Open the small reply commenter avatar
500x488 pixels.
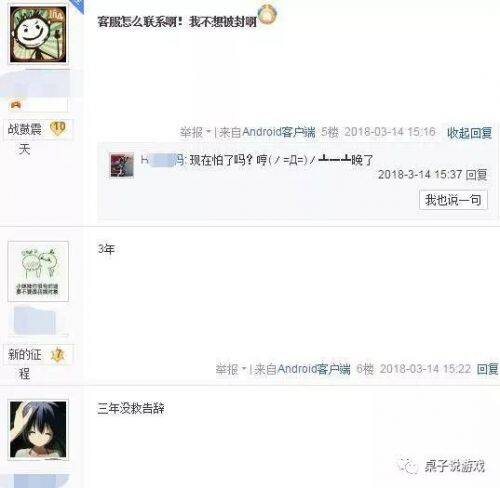click(122, 165)
